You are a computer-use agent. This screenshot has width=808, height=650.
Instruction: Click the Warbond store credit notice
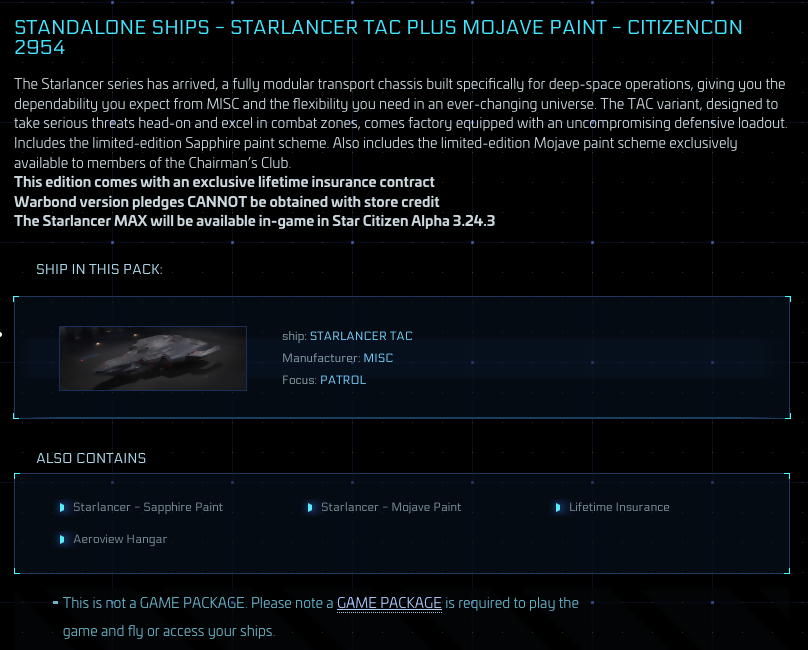coord(227,202)
